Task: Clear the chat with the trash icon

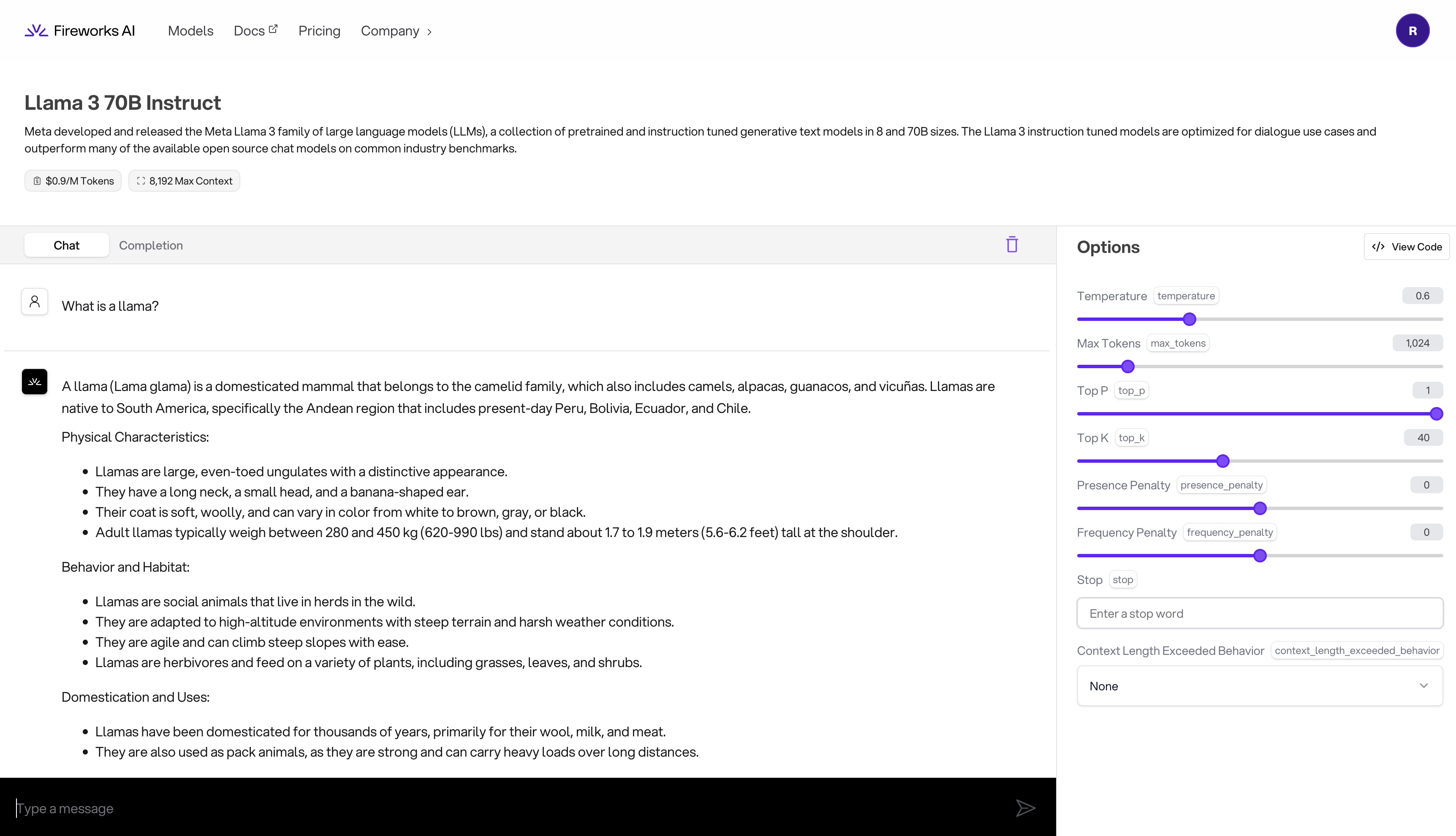Action: pyautogui.click(x=1012, y=244)
